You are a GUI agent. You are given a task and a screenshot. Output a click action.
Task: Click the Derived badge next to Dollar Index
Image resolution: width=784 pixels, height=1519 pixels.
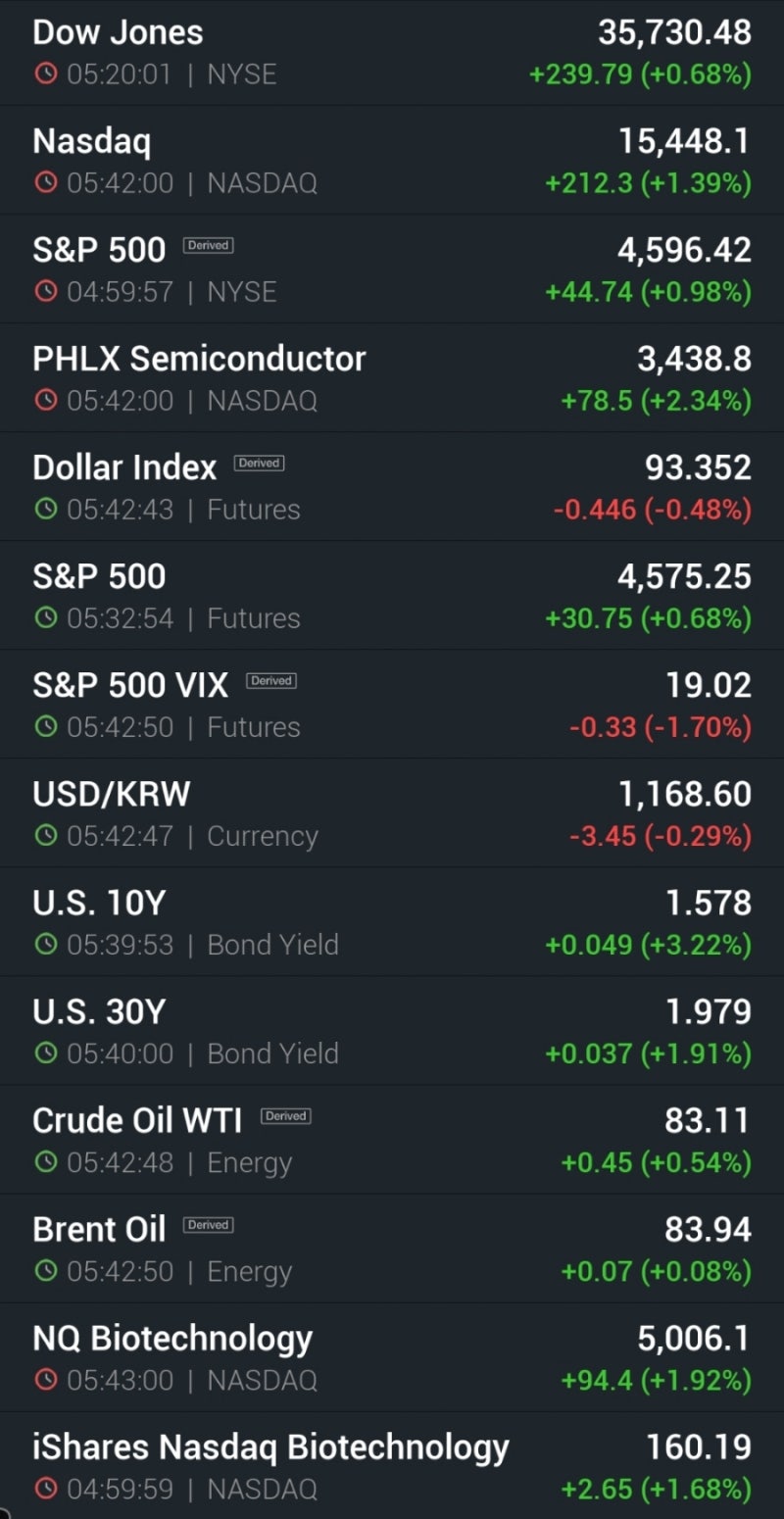point(259,464)
